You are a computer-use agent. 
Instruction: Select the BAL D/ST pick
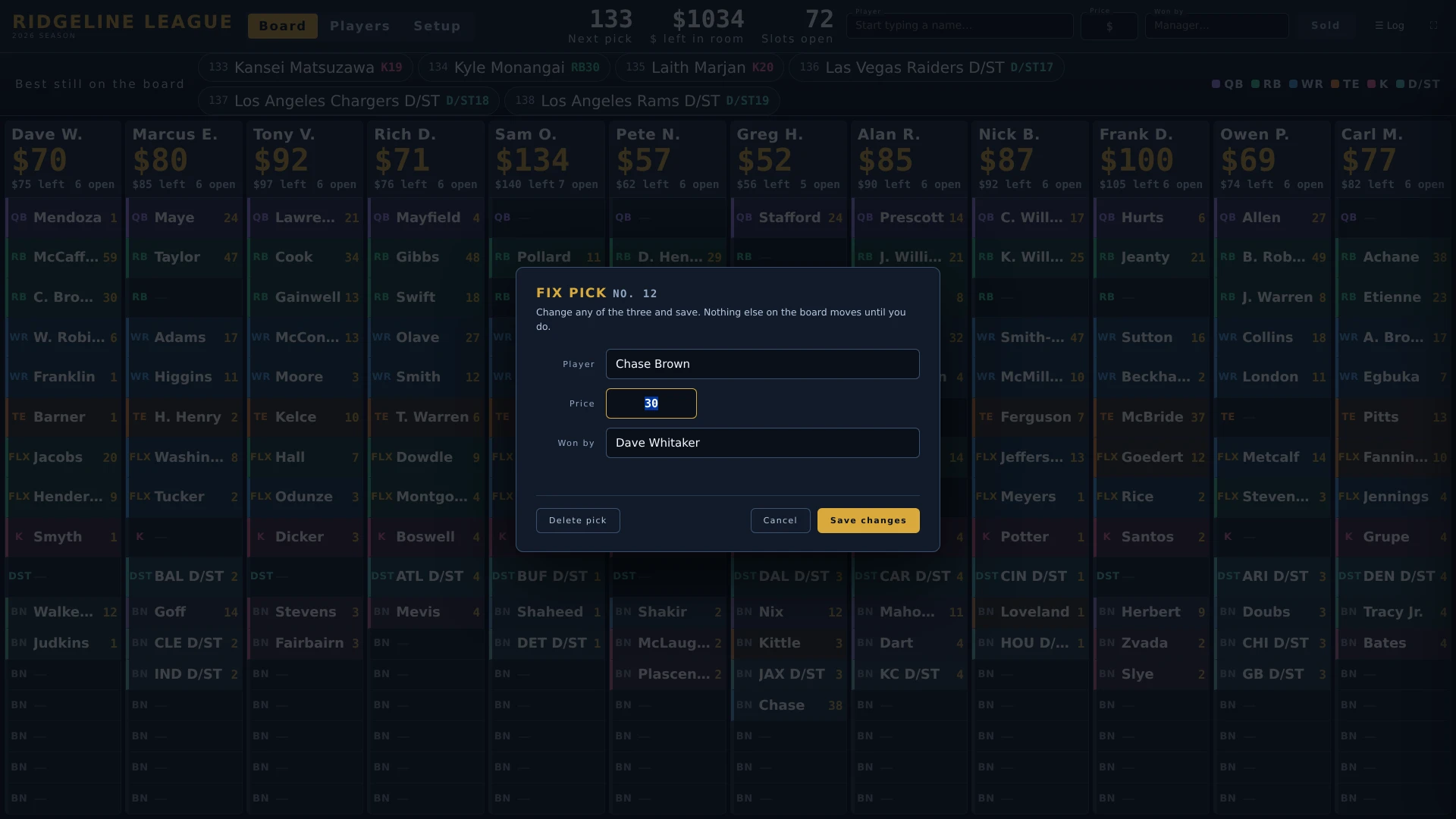184,576
